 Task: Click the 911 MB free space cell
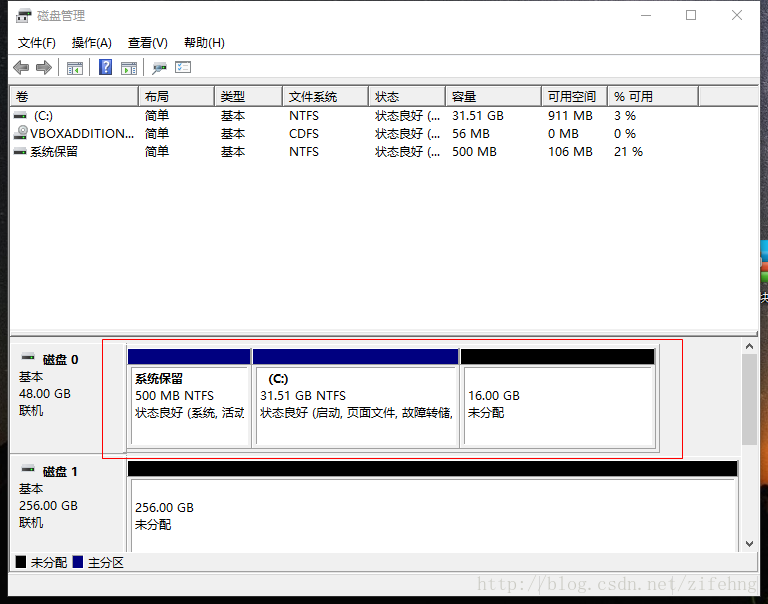tap(570, 116)
